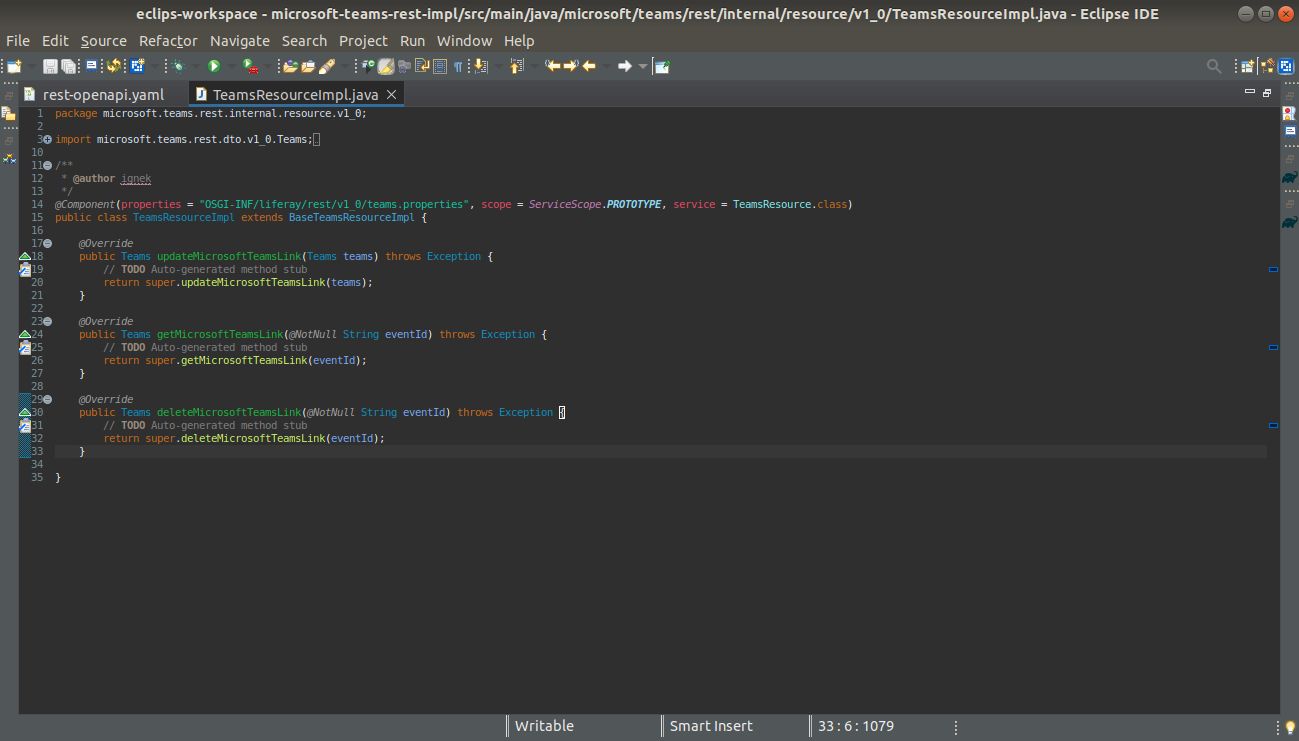1299x741 pixels.
Task: Open the Source menu
Action: 104,41
